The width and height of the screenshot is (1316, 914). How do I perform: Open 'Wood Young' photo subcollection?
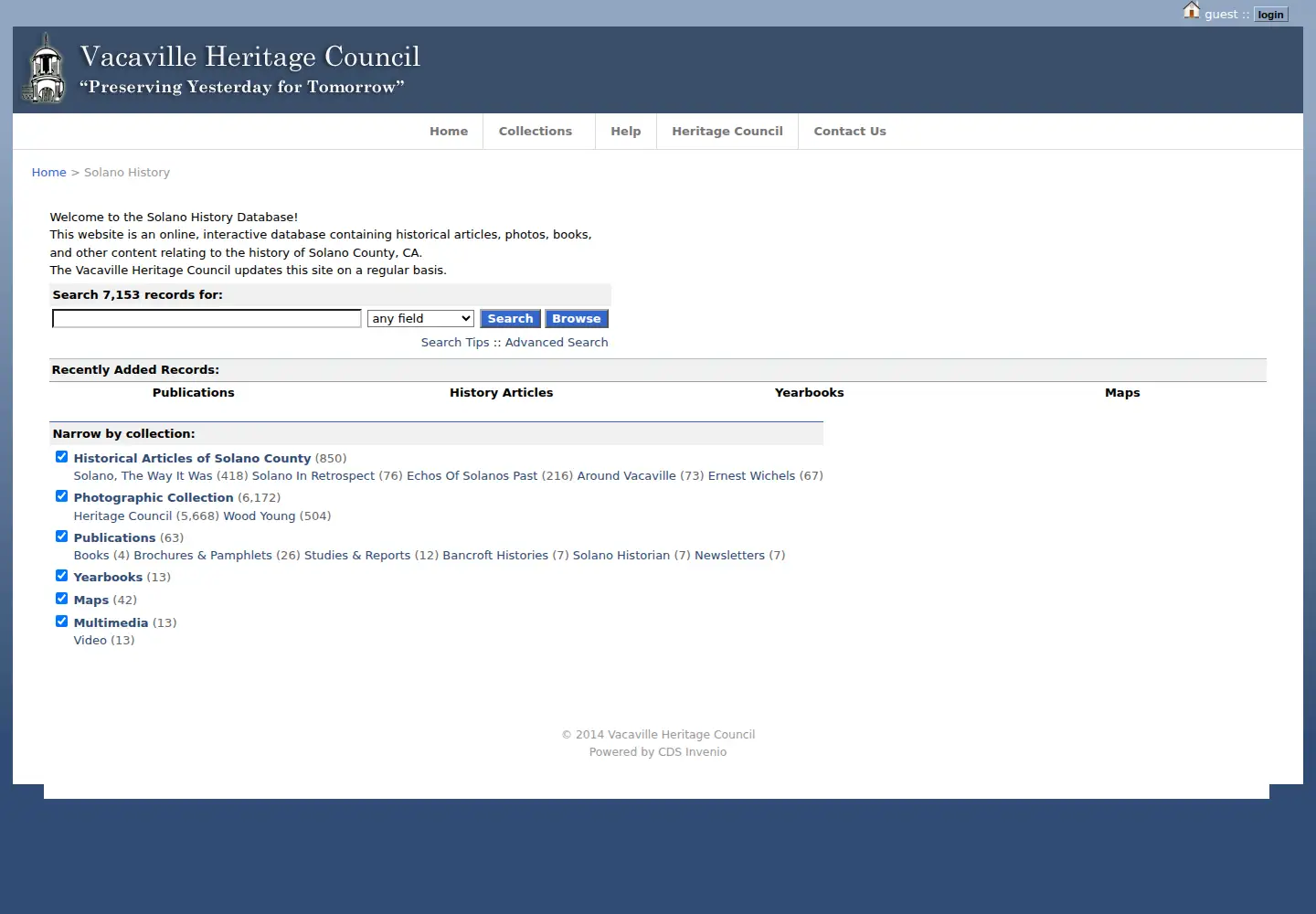tap(260, 516)
